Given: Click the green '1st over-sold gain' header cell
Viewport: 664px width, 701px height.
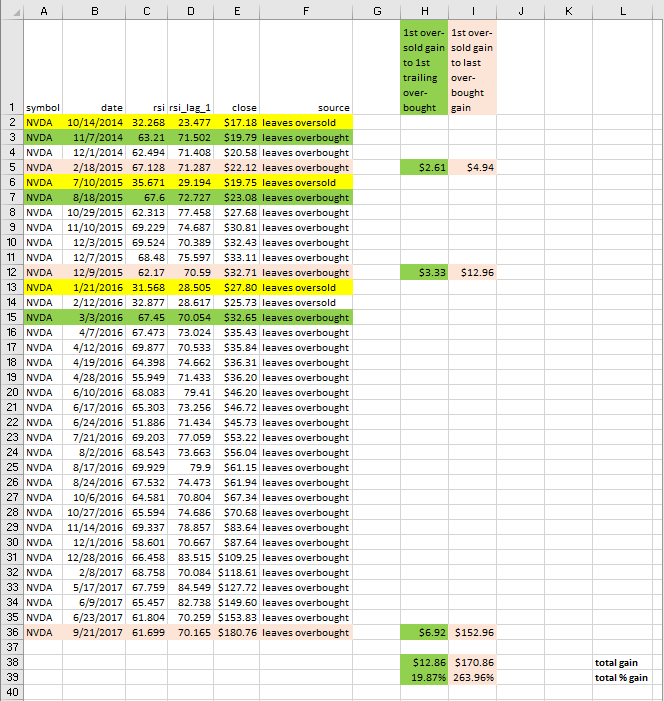Looking at the screenshot, I should (x=424, y=67).
